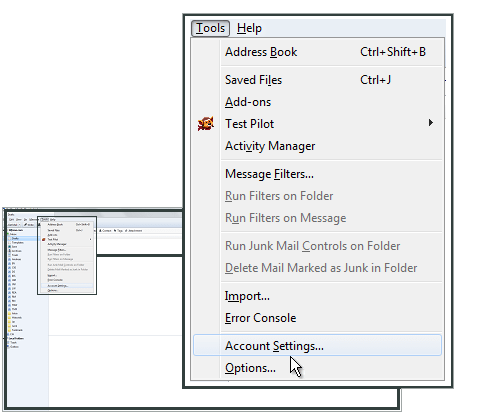Open Account Settings
Screen dimensions: 500x413
coord(317,346)
